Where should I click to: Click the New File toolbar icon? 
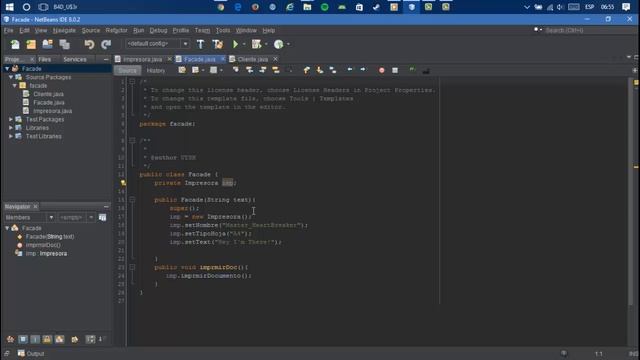[15, 44]
